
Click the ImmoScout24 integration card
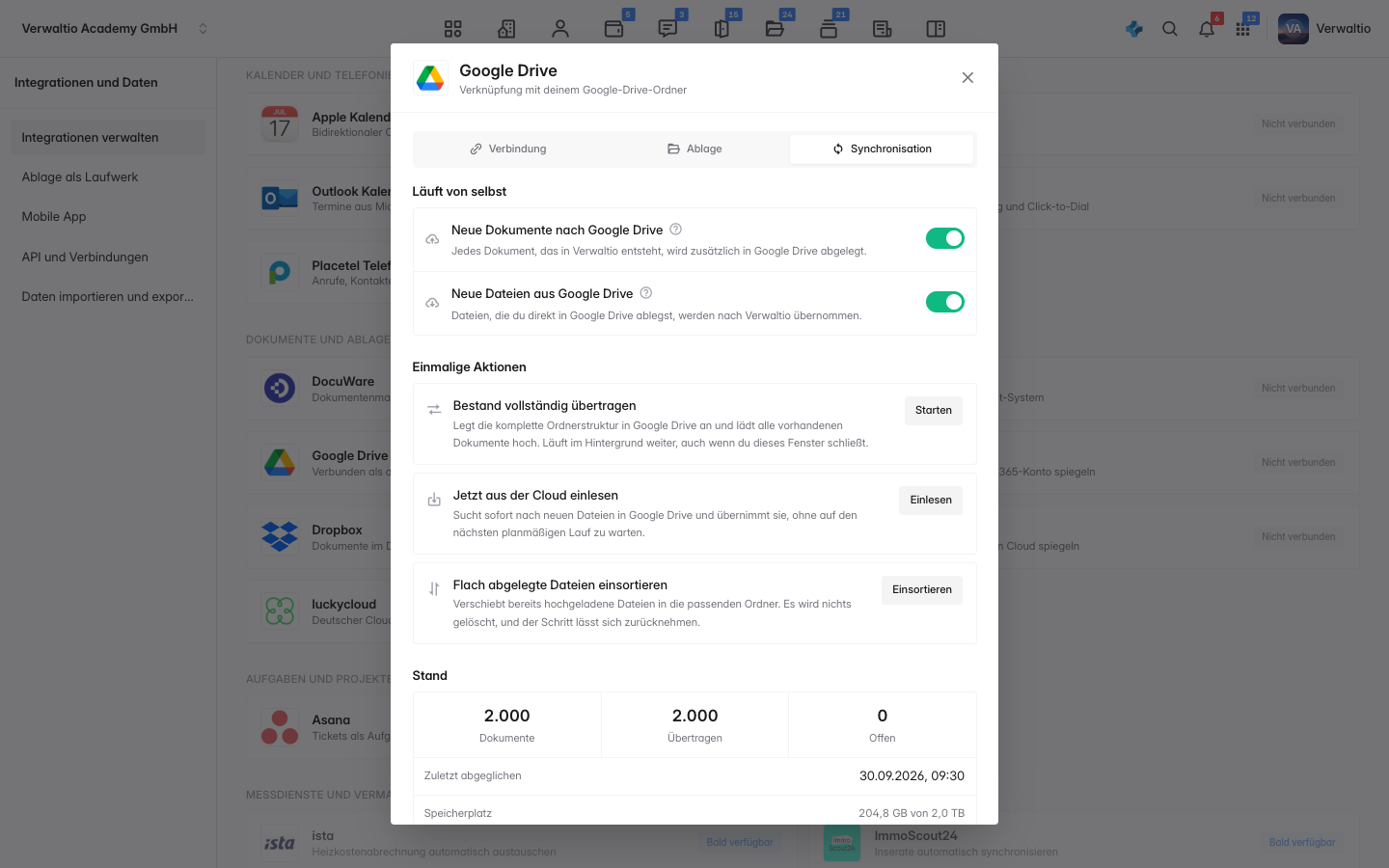(1085, 844)
